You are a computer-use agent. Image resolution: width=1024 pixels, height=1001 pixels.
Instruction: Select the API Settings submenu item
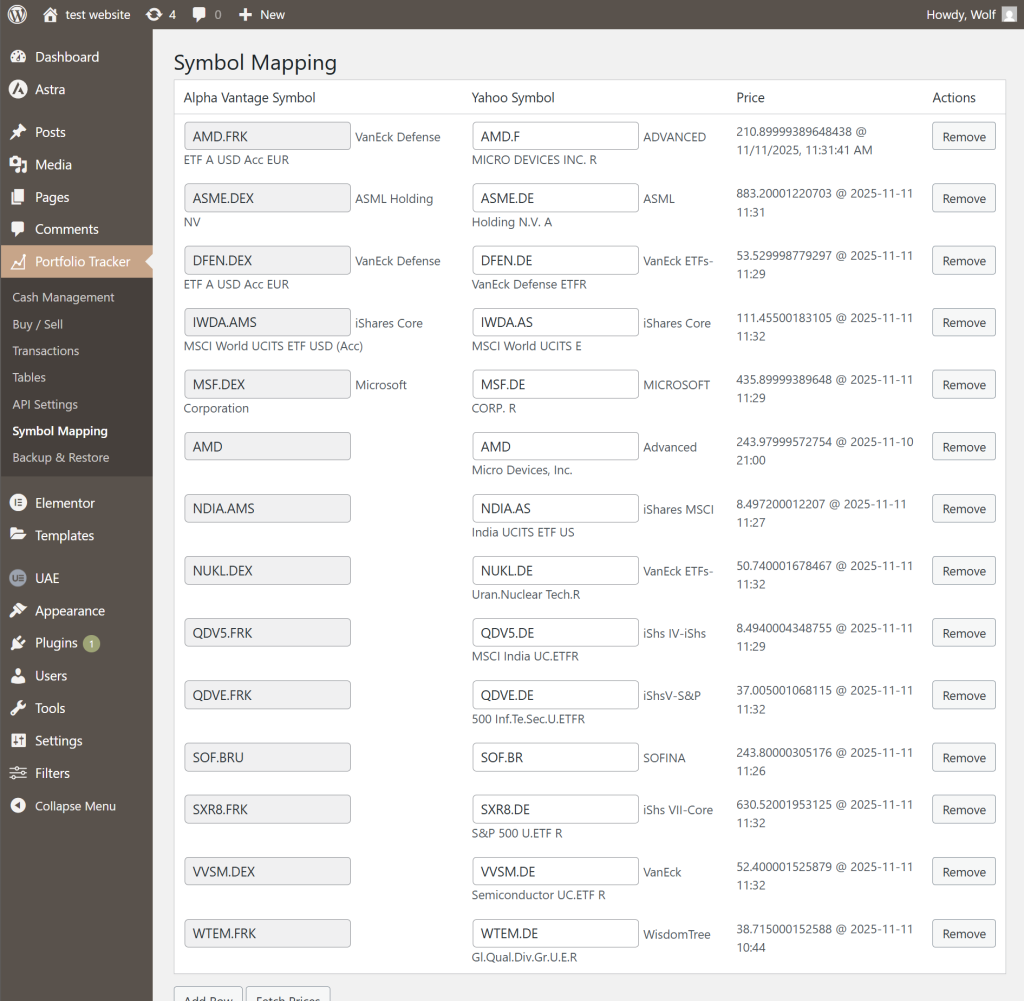(45, 404)
